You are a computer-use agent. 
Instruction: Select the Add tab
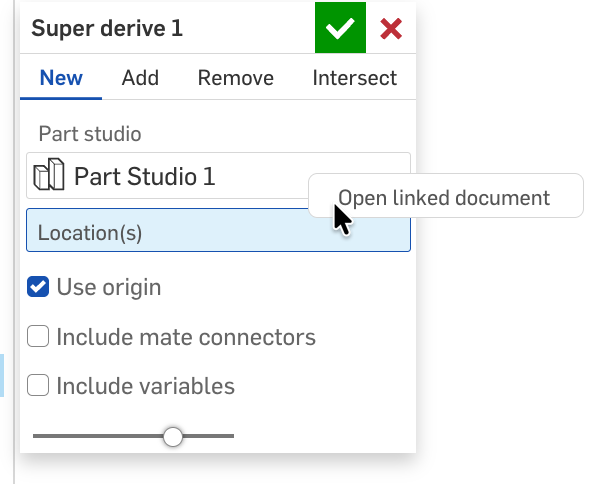(140, 78)
